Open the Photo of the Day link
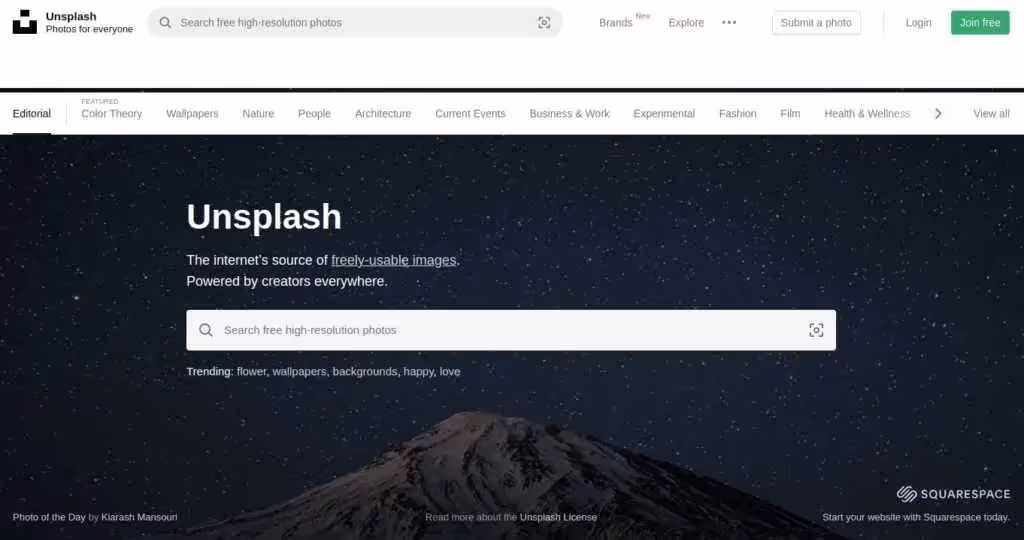 click(x=49, y=517)
